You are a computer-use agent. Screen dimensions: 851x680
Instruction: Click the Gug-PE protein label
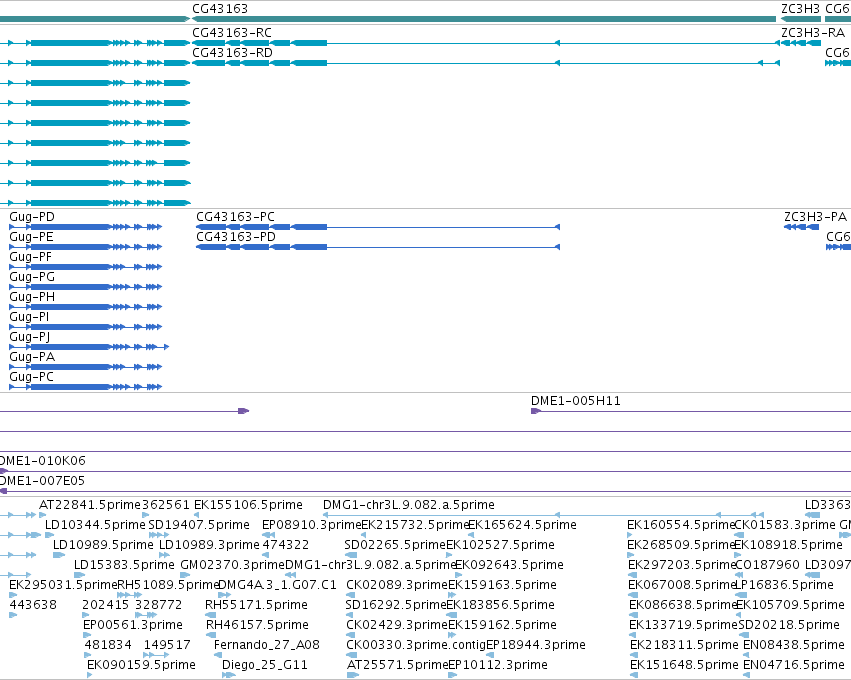pyautogui.click(x=31, y=237)
